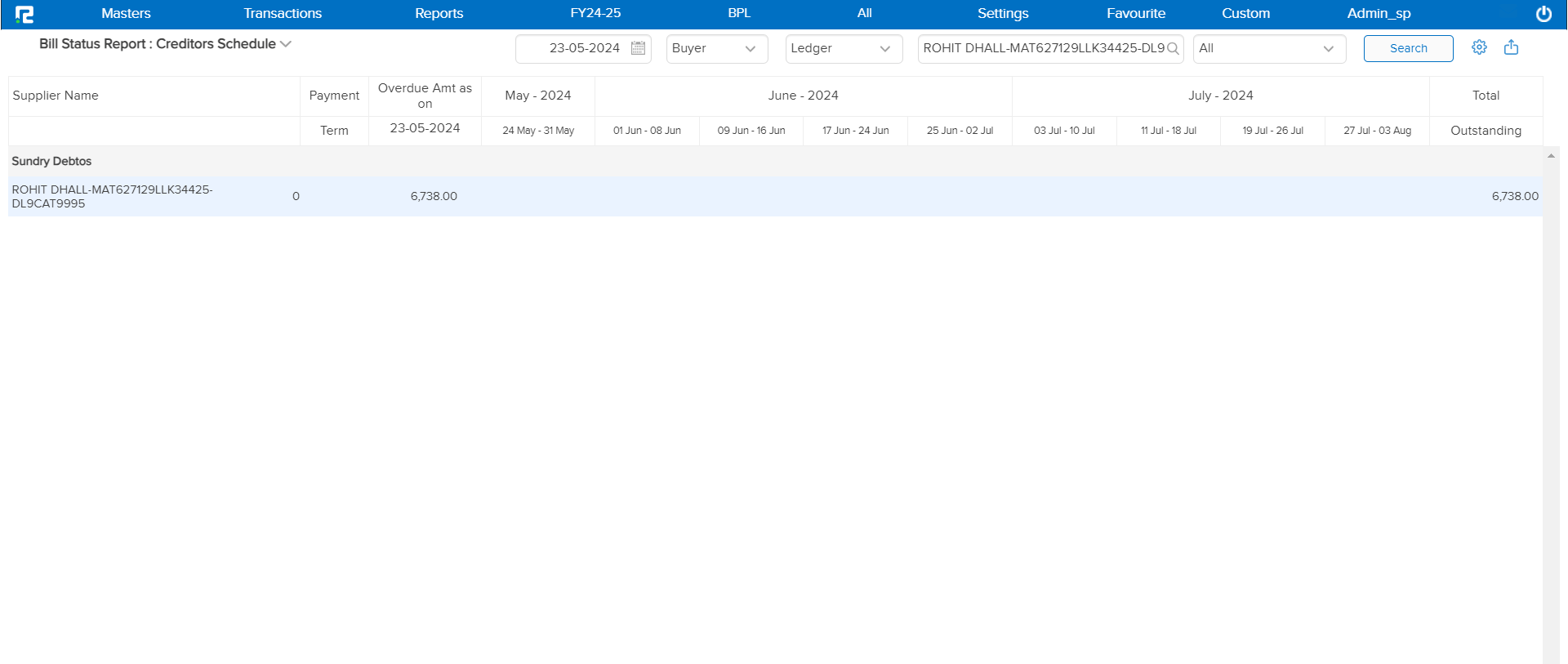
Task: Open the Transactions menu
Action: [x=283, y=14]
